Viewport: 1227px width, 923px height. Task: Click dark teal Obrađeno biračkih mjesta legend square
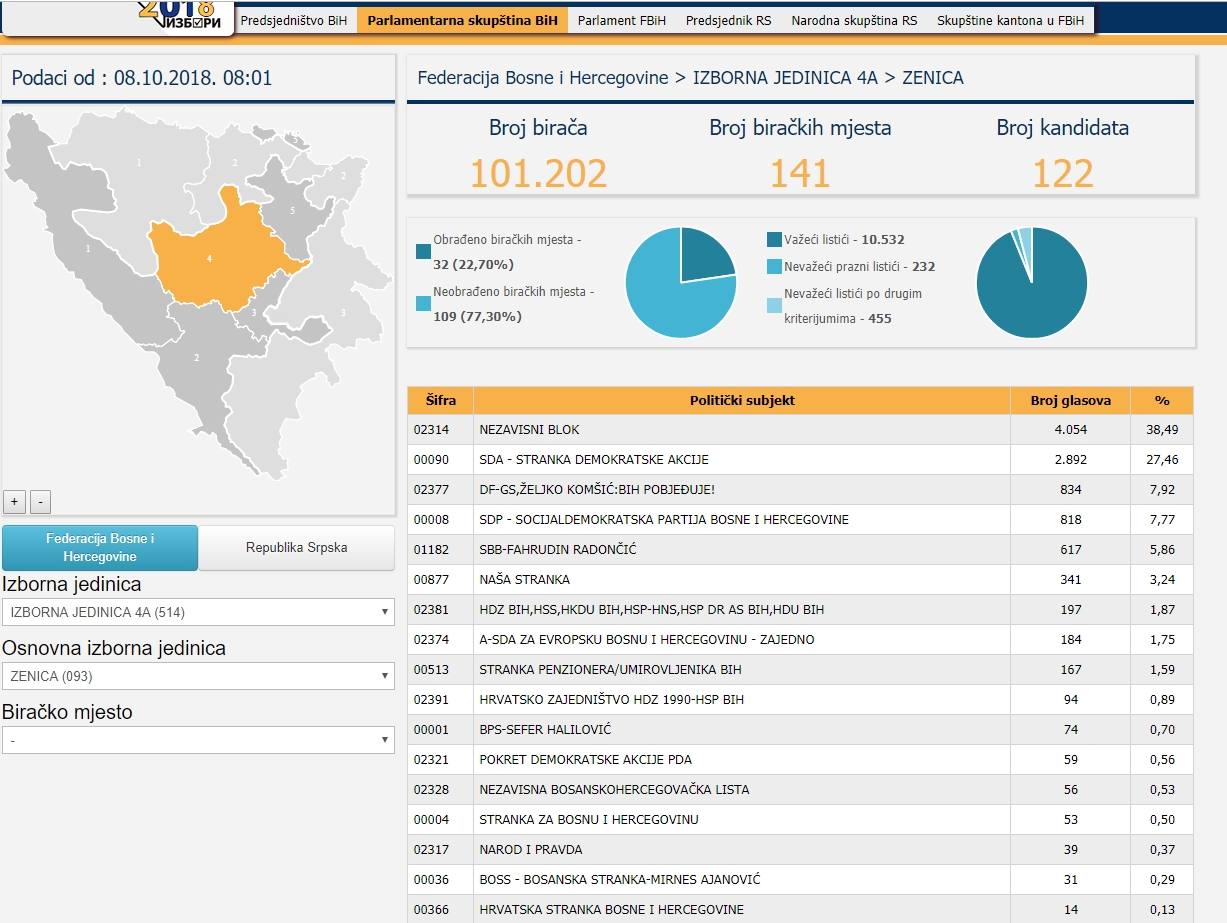[x=423, y=252]
